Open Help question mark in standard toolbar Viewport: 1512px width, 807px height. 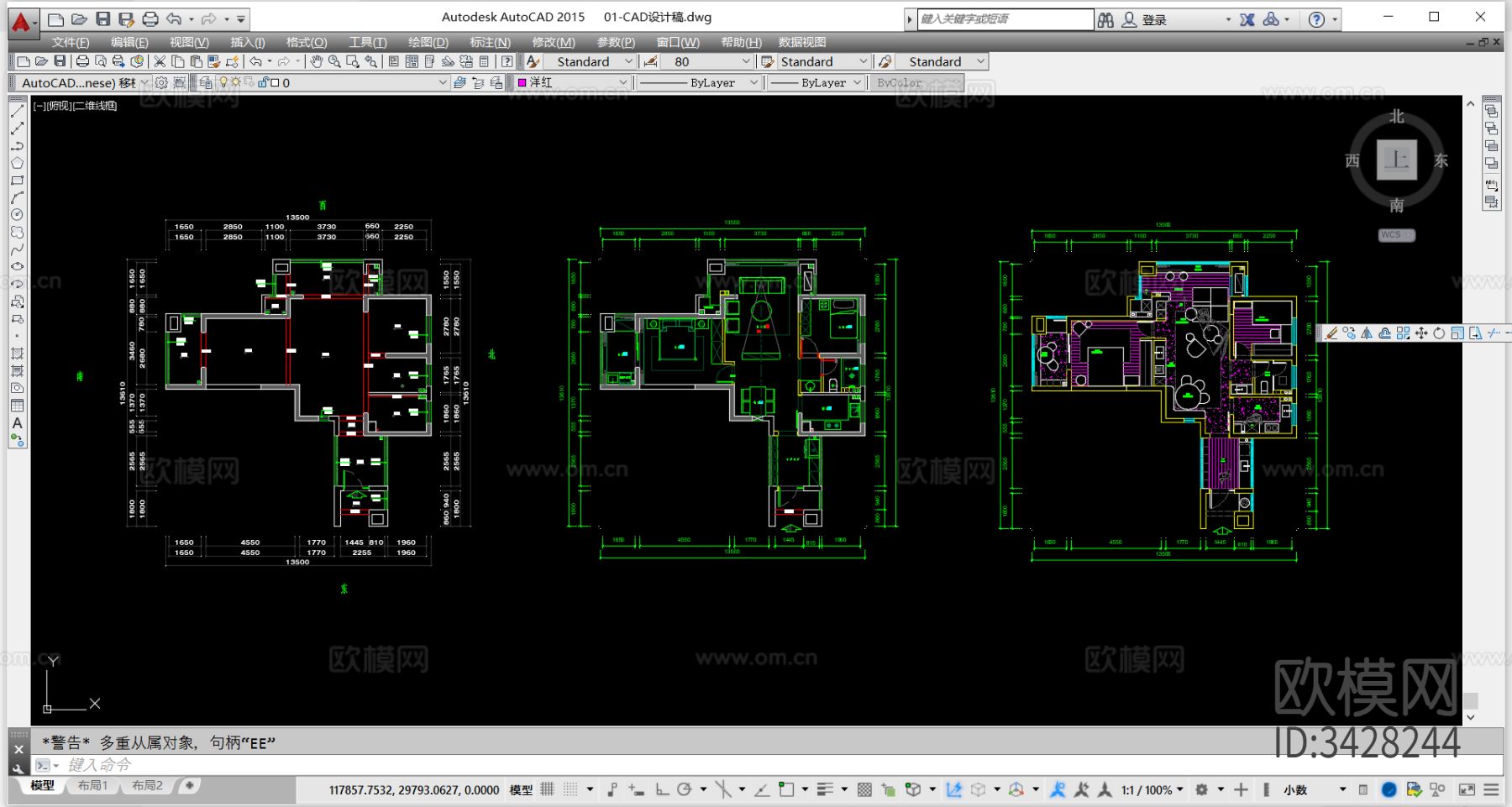[x=507, y=61]
